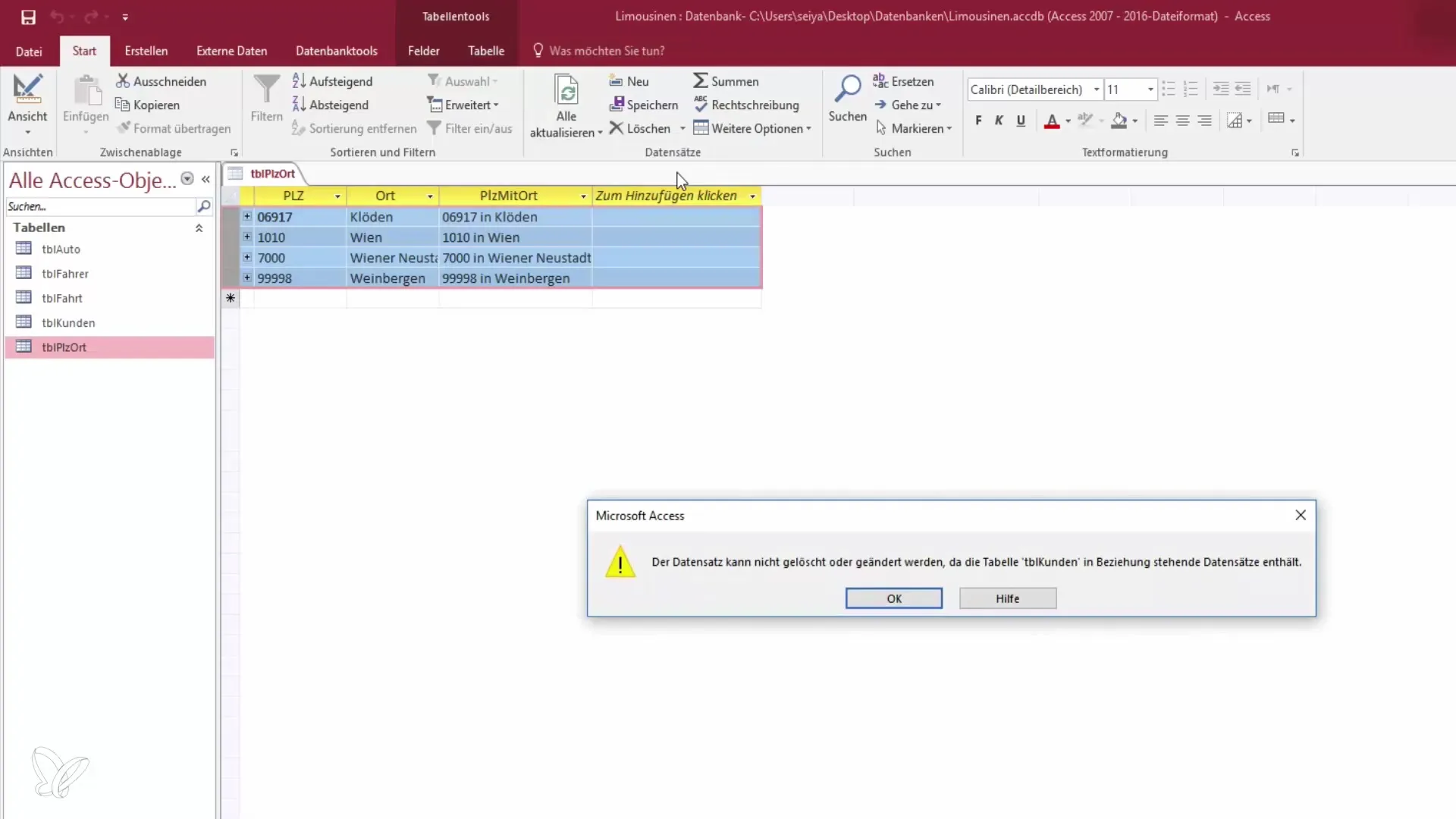Click the Ausschneiden scissors icon
Screen dimensions: 1456x819
click(123, 81)
